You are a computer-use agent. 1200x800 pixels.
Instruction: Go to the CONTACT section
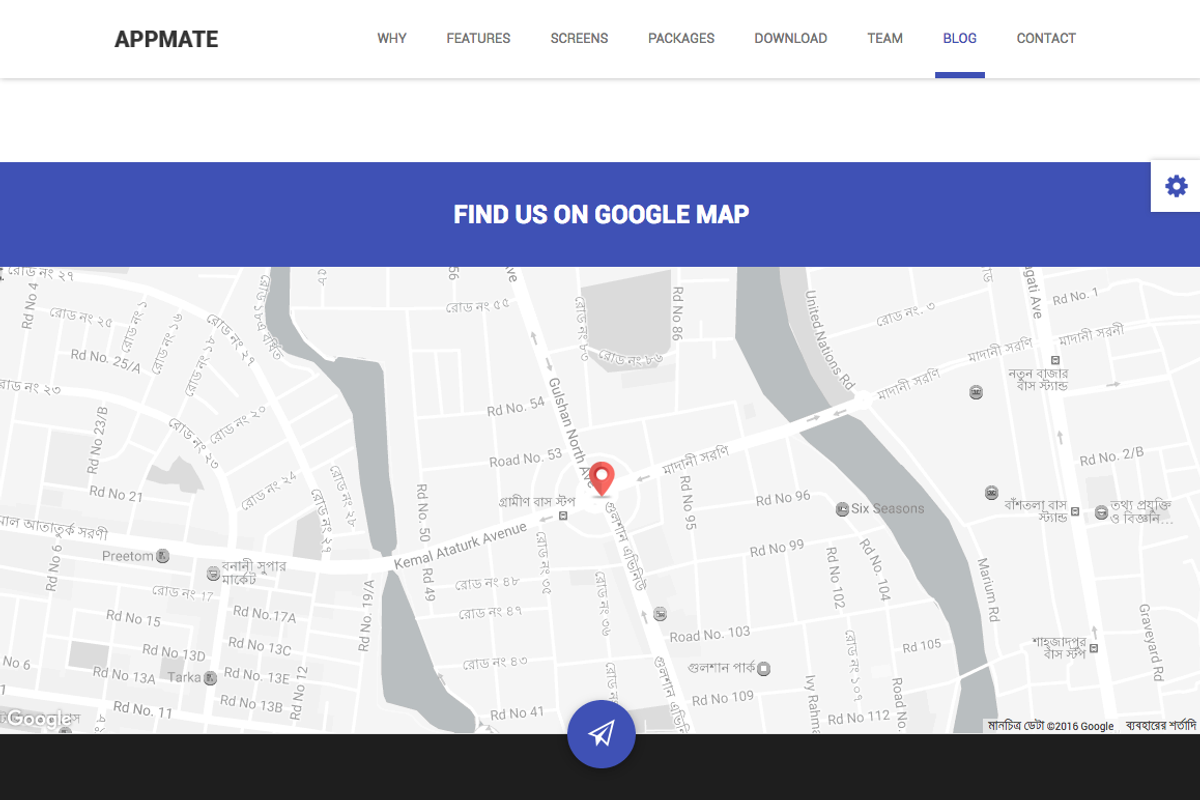1046,38
